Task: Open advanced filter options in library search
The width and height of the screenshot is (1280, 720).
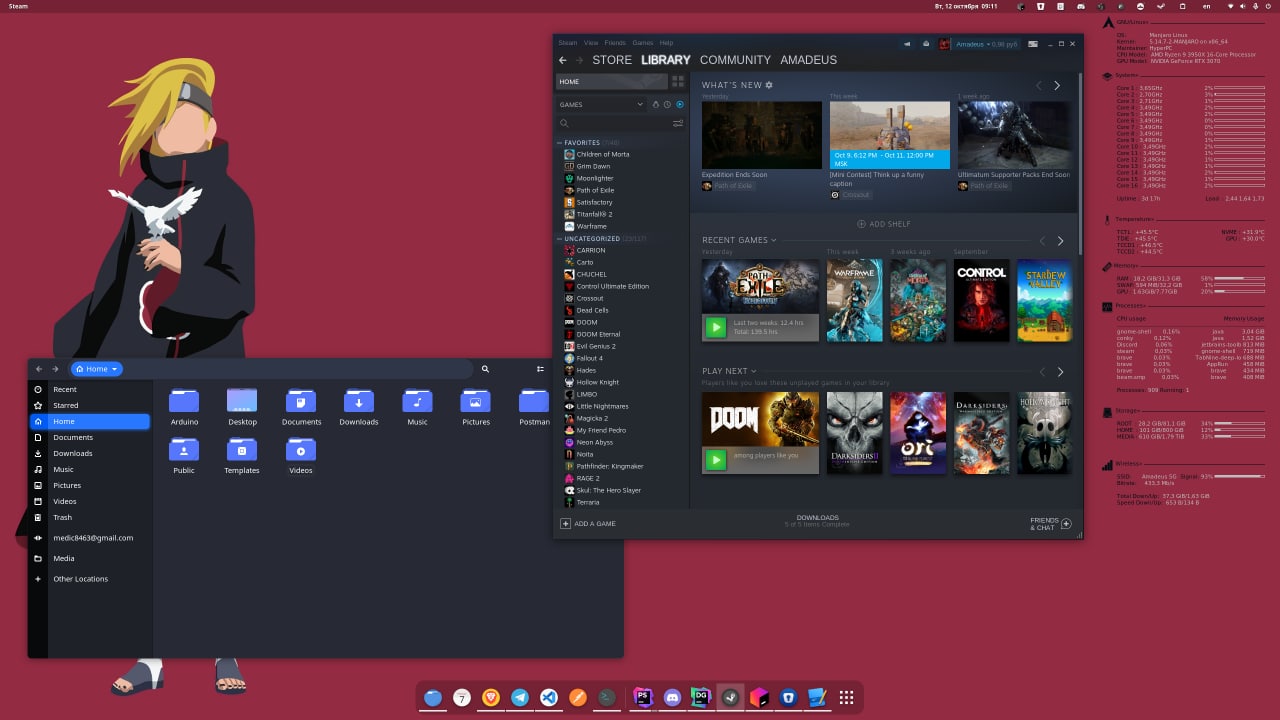Action: pos(678,123)
